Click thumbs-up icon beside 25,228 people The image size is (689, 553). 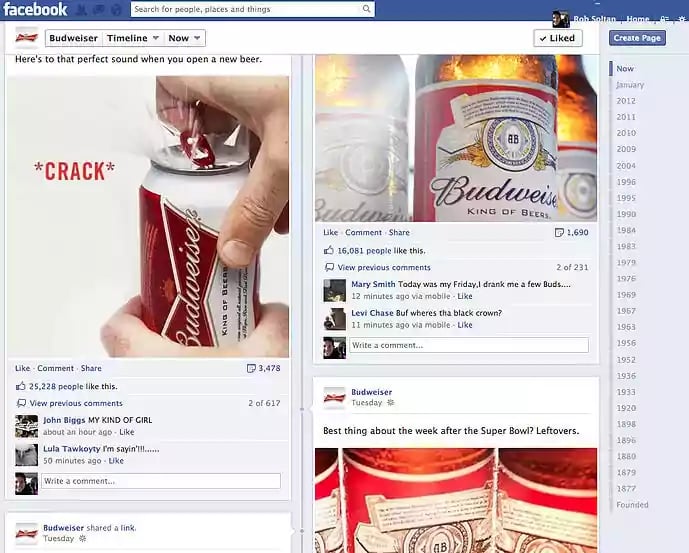(x=21, y=386)
